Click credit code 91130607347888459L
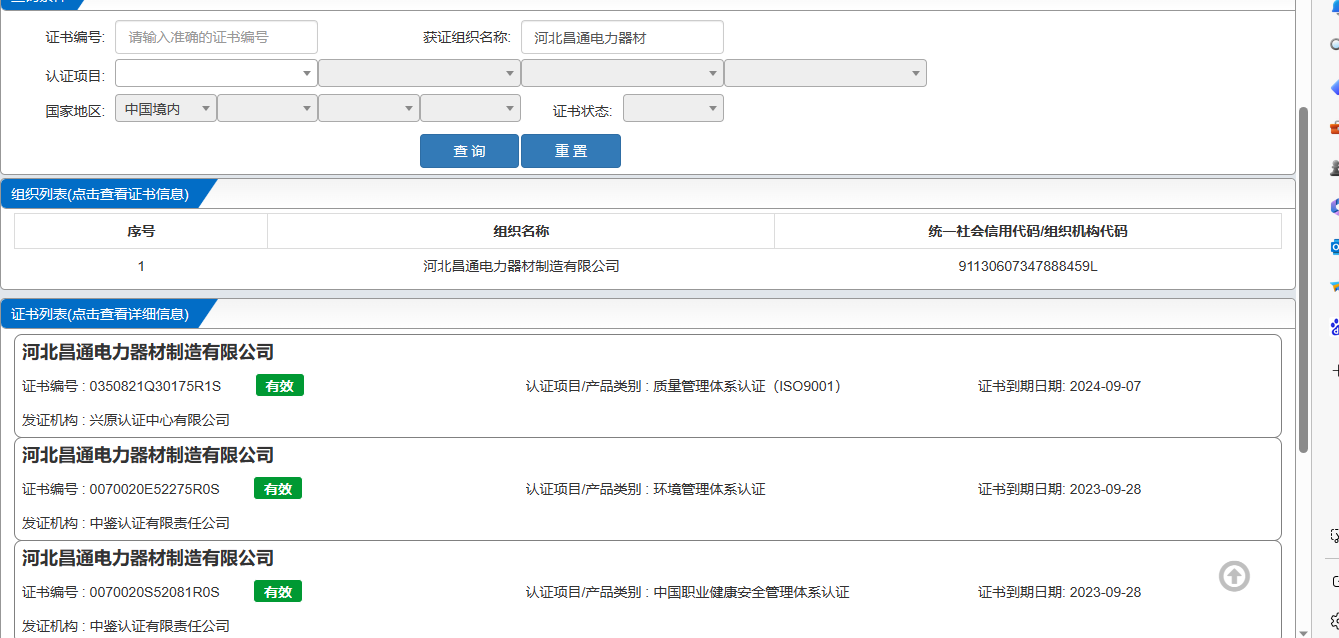The image size is (1339, 638). [x=1028, y=266]
